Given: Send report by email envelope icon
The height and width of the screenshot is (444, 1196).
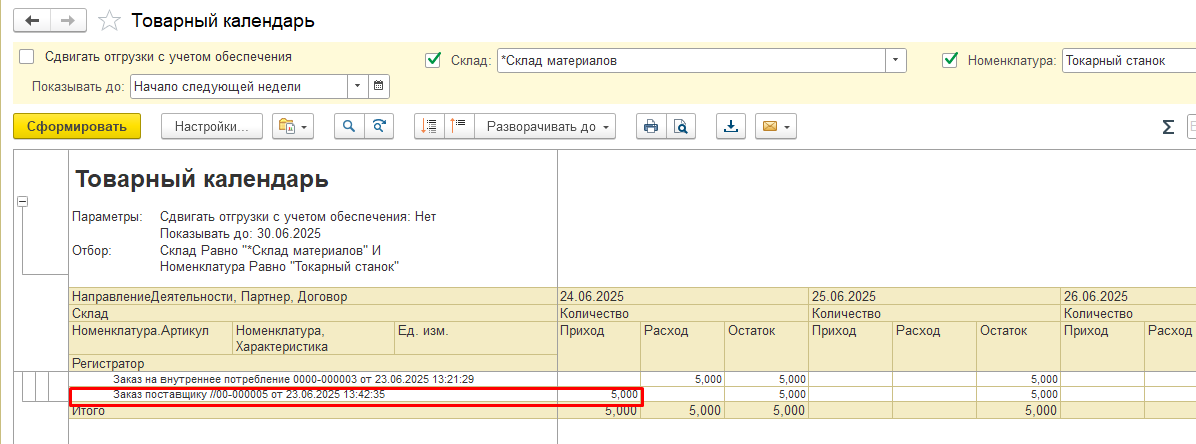Looking at the screenshot, I should 776,127.
